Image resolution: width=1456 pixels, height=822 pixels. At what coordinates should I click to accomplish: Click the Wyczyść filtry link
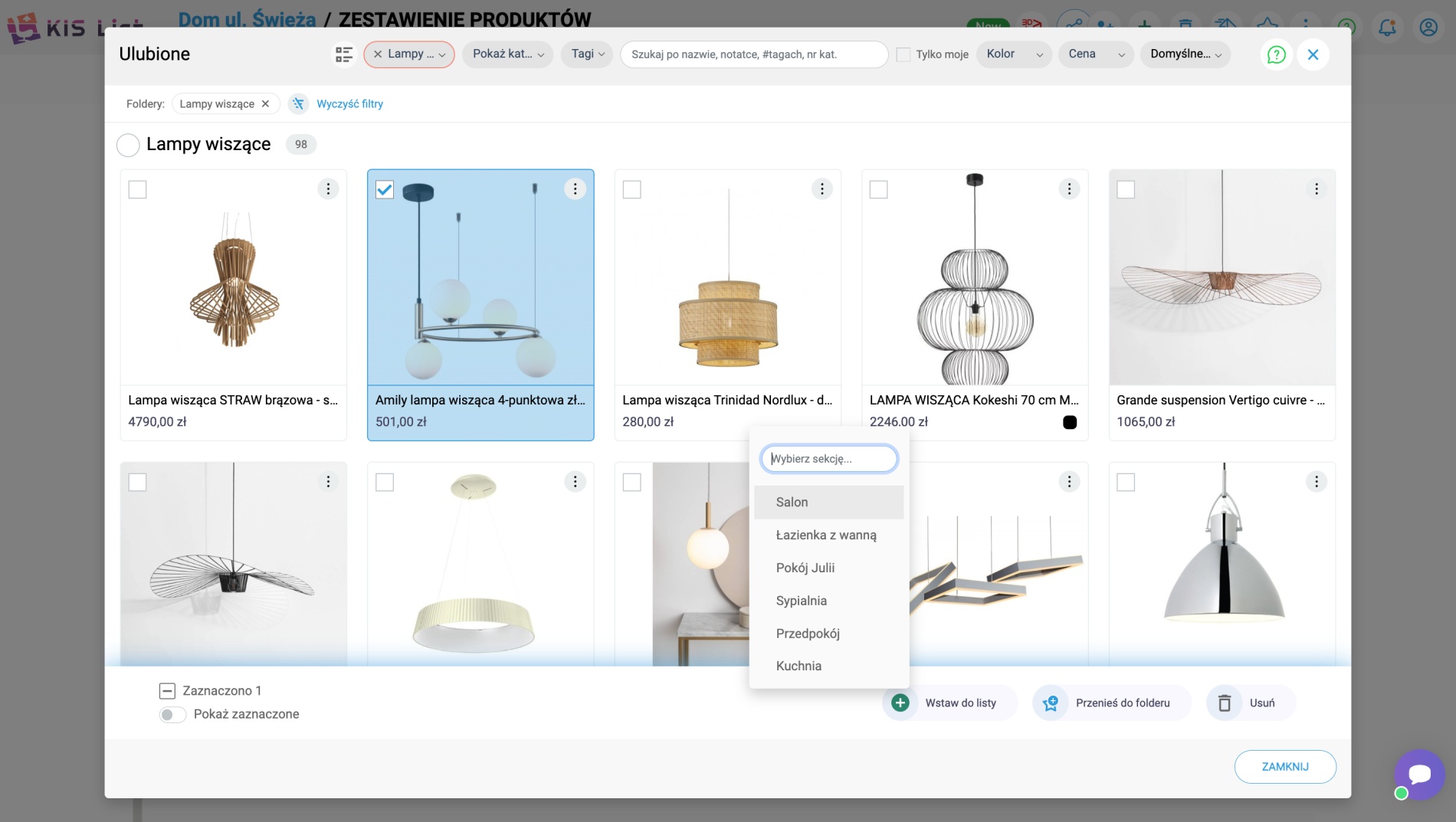pyautogui.click(x=349, y=104)
